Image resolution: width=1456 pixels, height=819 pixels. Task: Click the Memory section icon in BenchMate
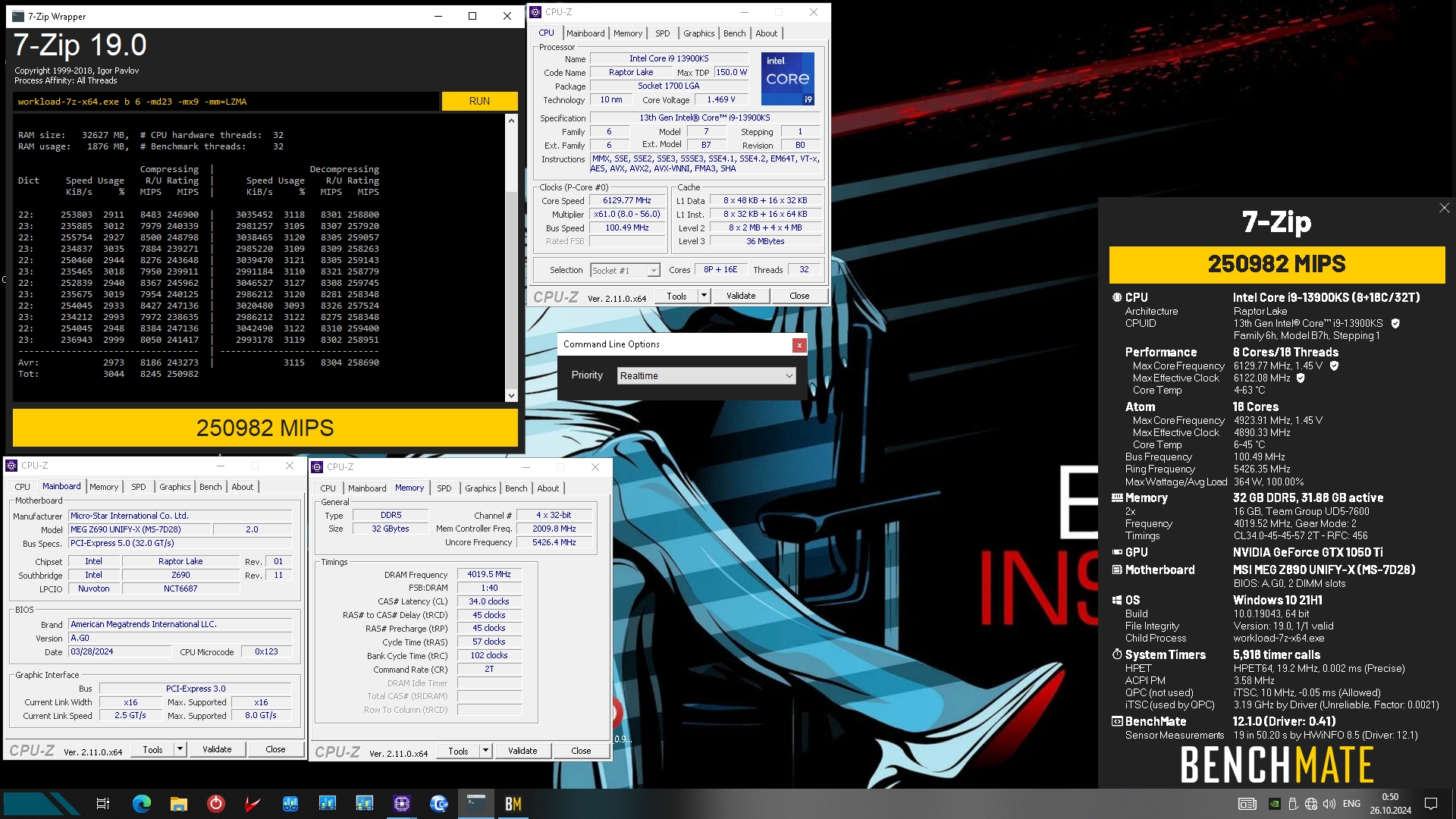click(x=1117, y=497)
